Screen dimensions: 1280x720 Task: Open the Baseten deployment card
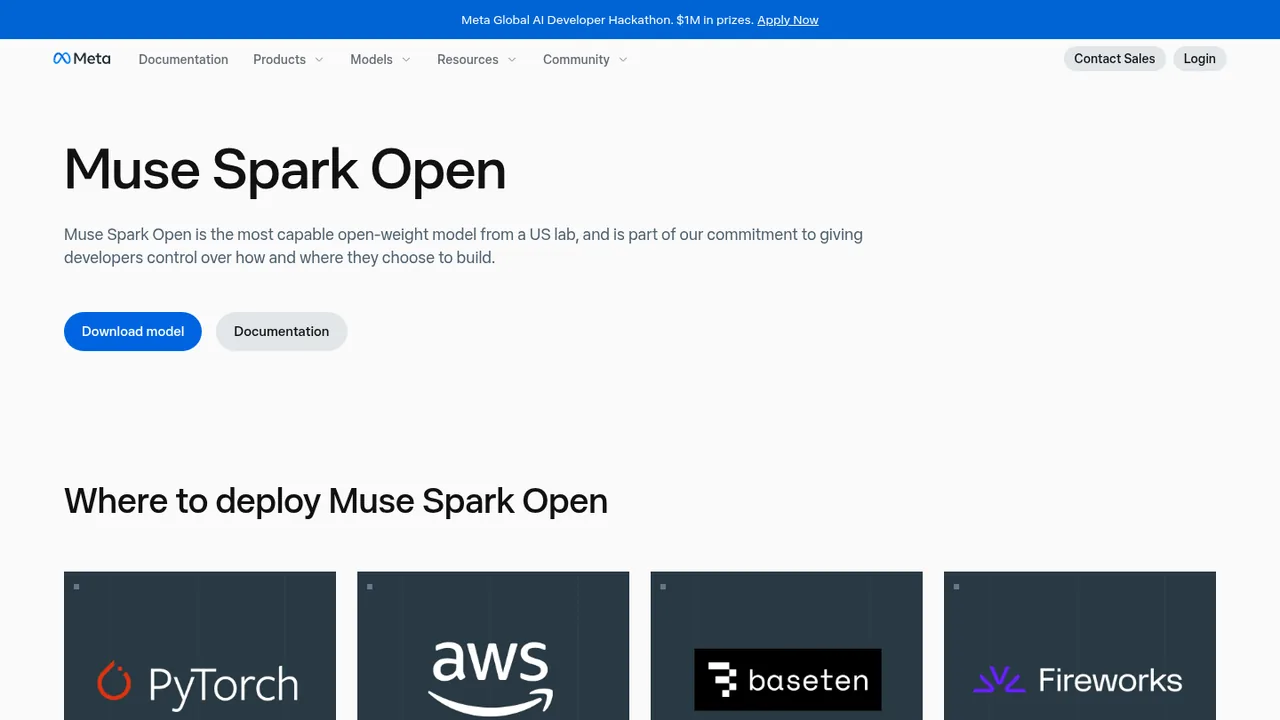[x=787, y=646]
